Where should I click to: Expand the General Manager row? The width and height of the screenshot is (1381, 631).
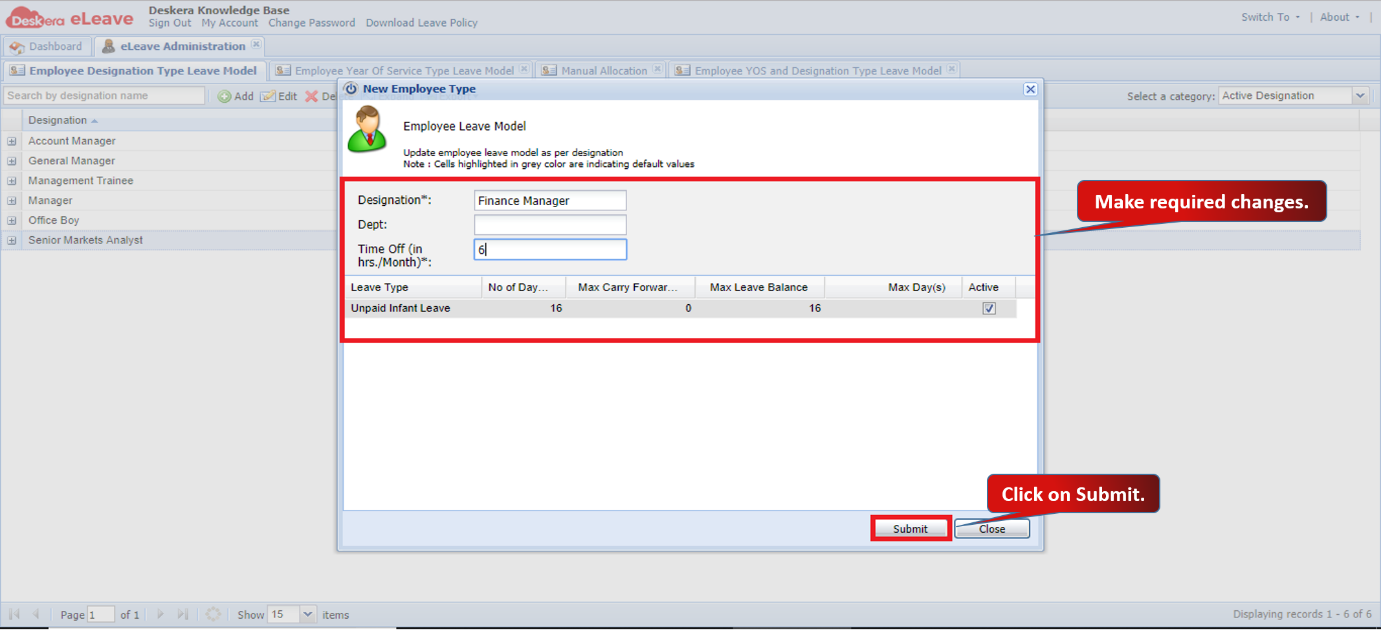click(x=12, y=161)
